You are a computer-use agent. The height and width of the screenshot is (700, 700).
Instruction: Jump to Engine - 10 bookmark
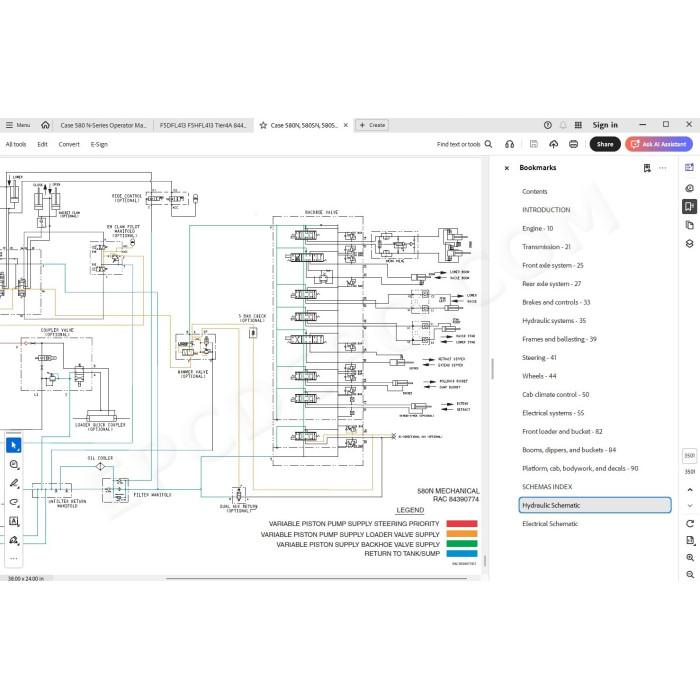tap(538, 229)
